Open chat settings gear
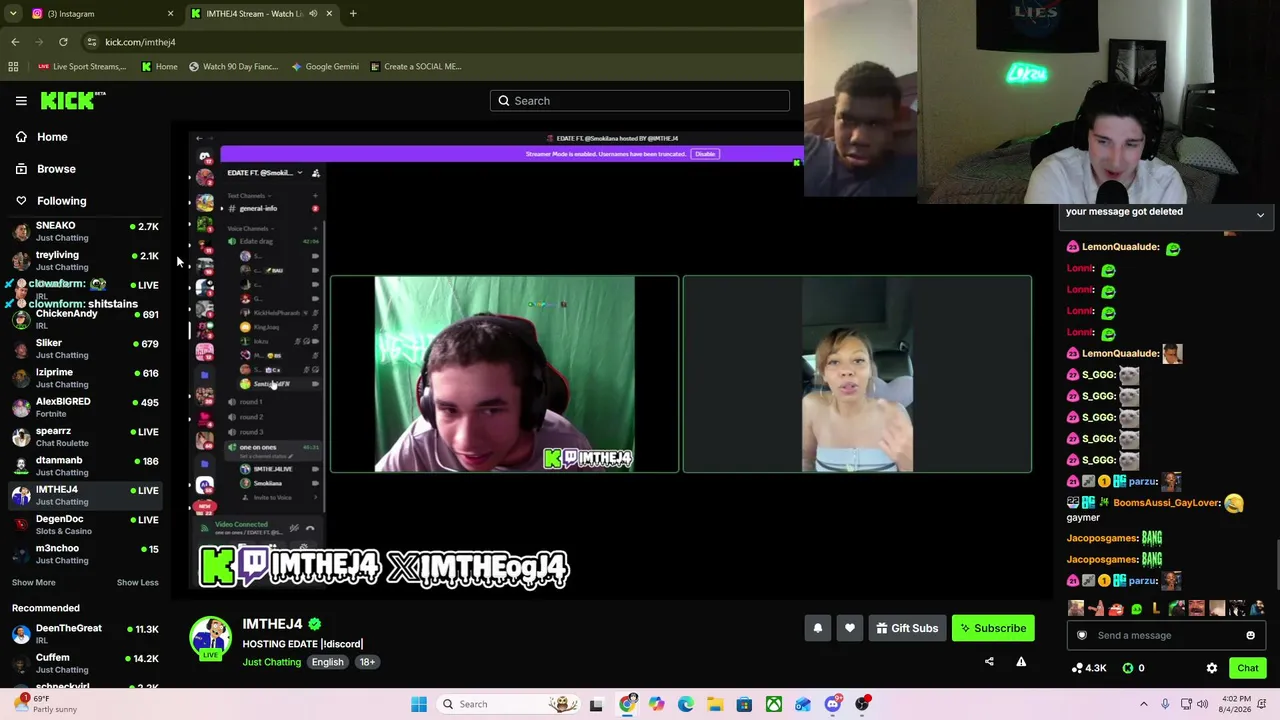 1212,668
